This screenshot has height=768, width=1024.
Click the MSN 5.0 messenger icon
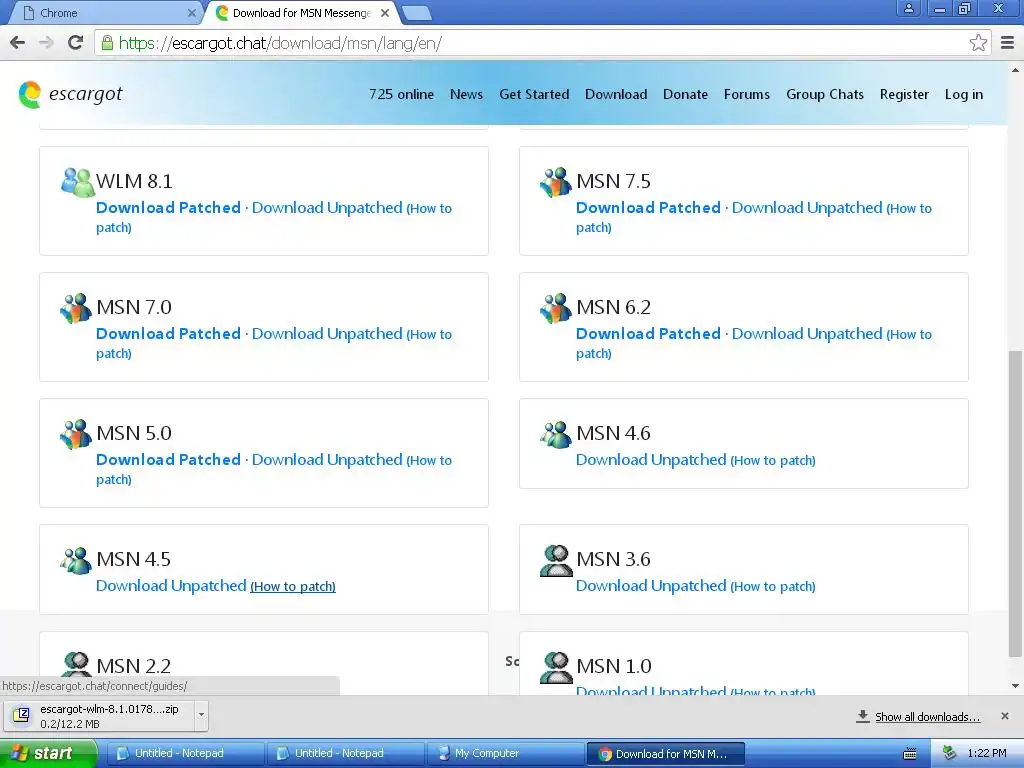76,434
